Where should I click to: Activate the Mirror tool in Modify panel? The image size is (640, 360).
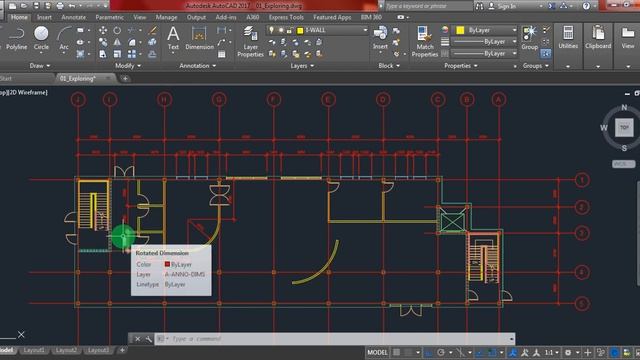click(117, 42)
